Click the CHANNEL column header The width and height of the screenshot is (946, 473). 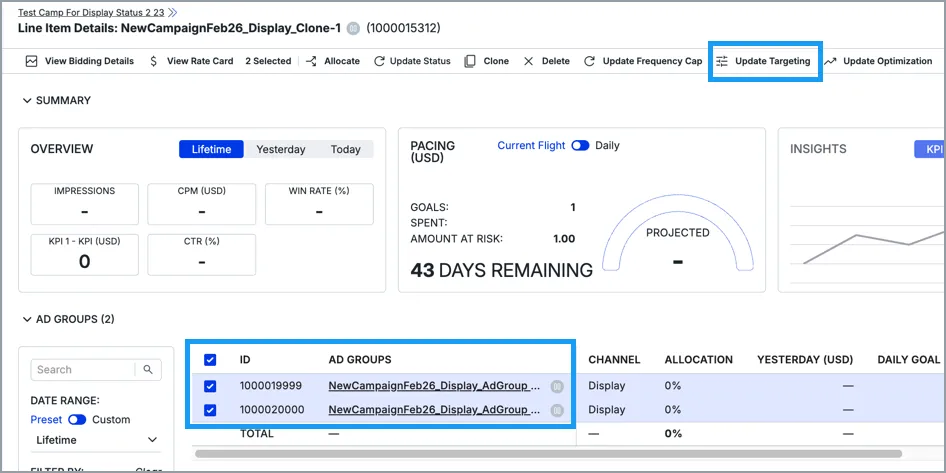coord(614,360)
